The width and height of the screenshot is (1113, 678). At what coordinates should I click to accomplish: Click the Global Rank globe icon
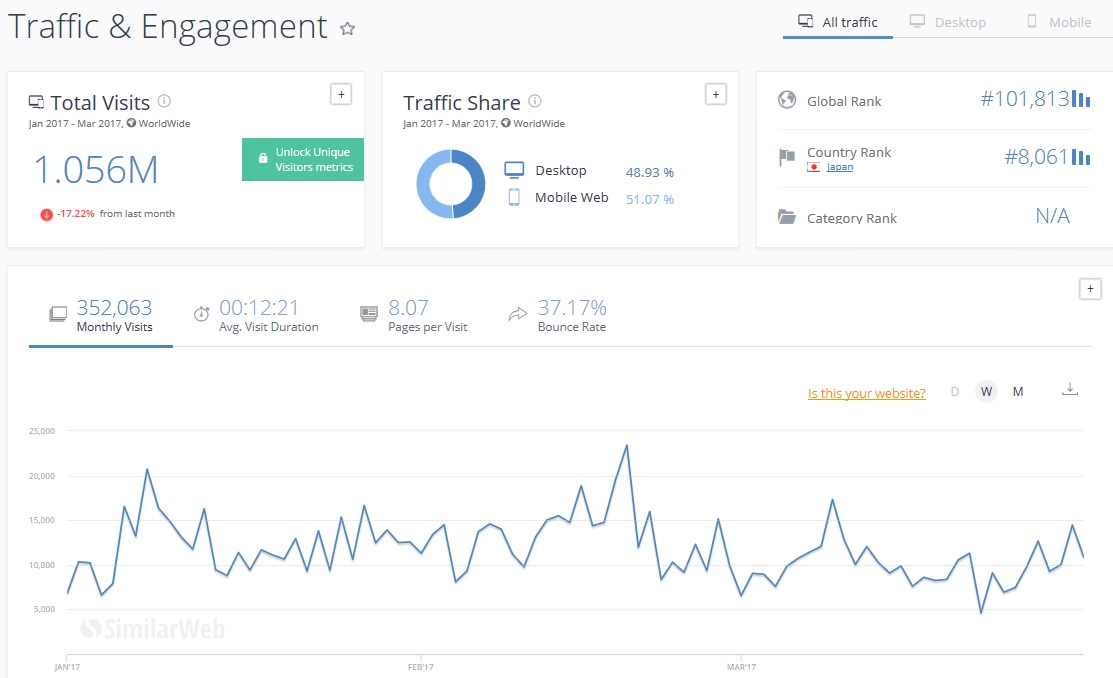[787, 100]
